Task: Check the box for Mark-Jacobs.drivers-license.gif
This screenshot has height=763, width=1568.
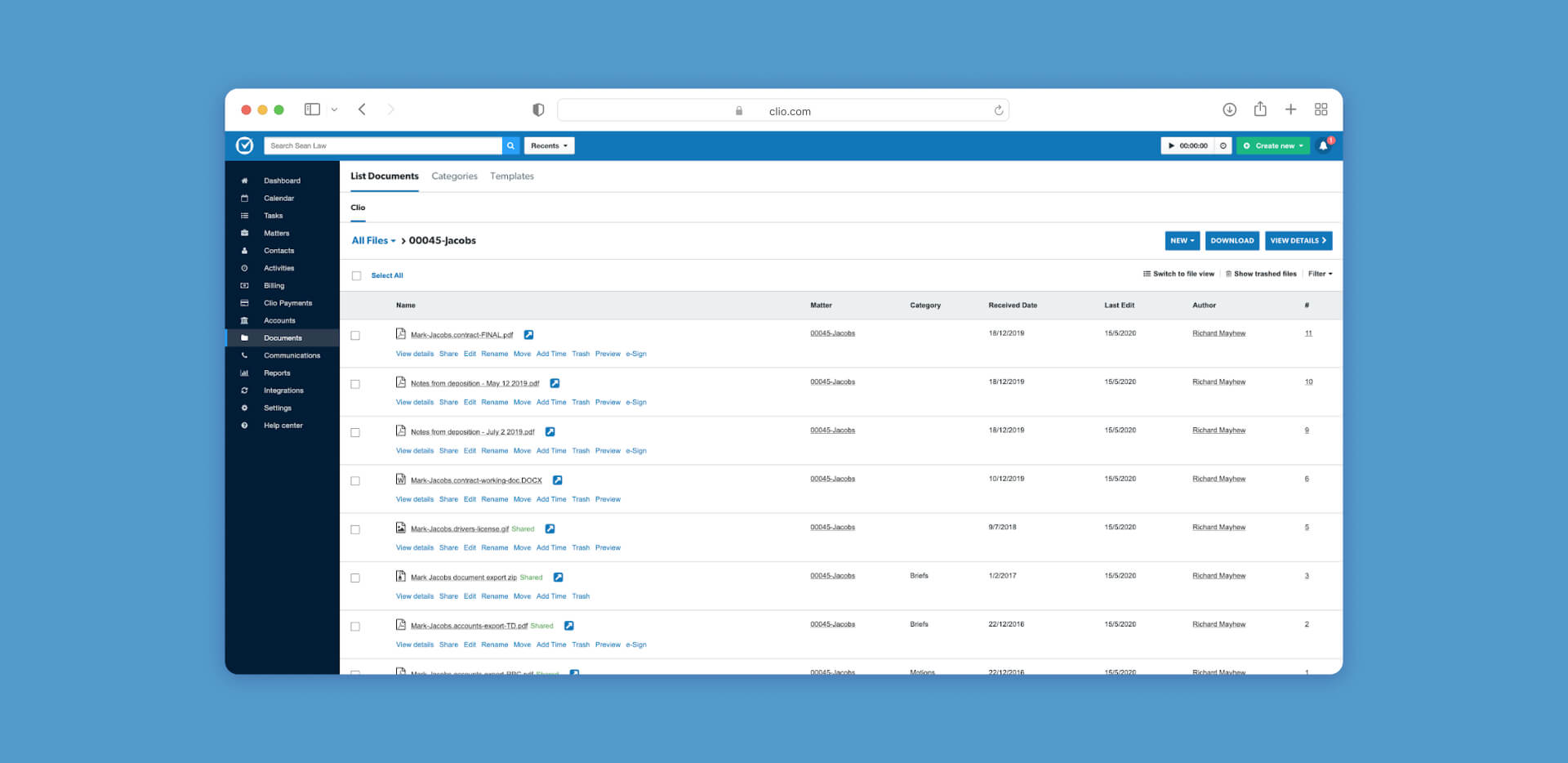Action: (355, 529)
